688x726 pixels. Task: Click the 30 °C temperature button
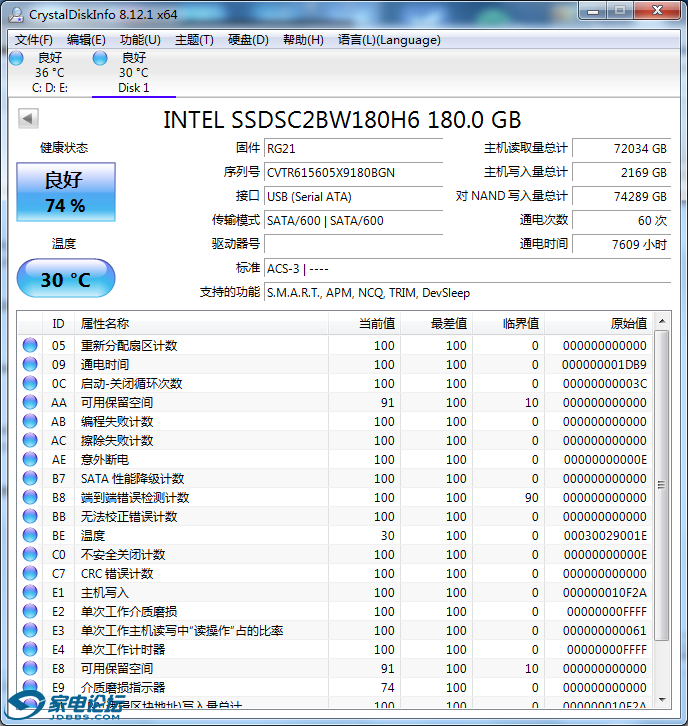66,278
